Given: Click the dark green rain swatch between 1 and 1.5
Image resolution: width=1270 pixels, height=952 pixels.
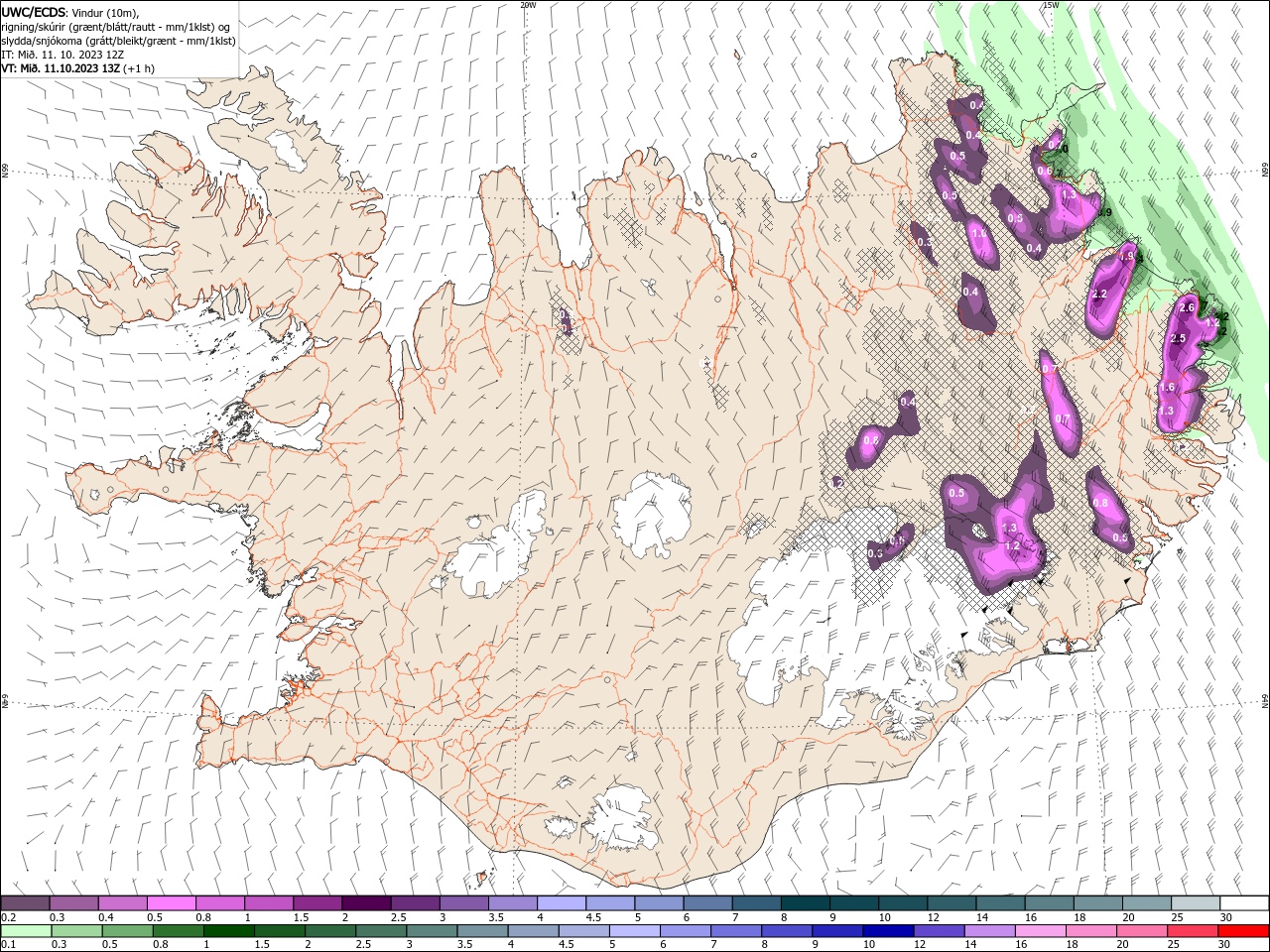Looking at the screenshot, I should 228,931.
